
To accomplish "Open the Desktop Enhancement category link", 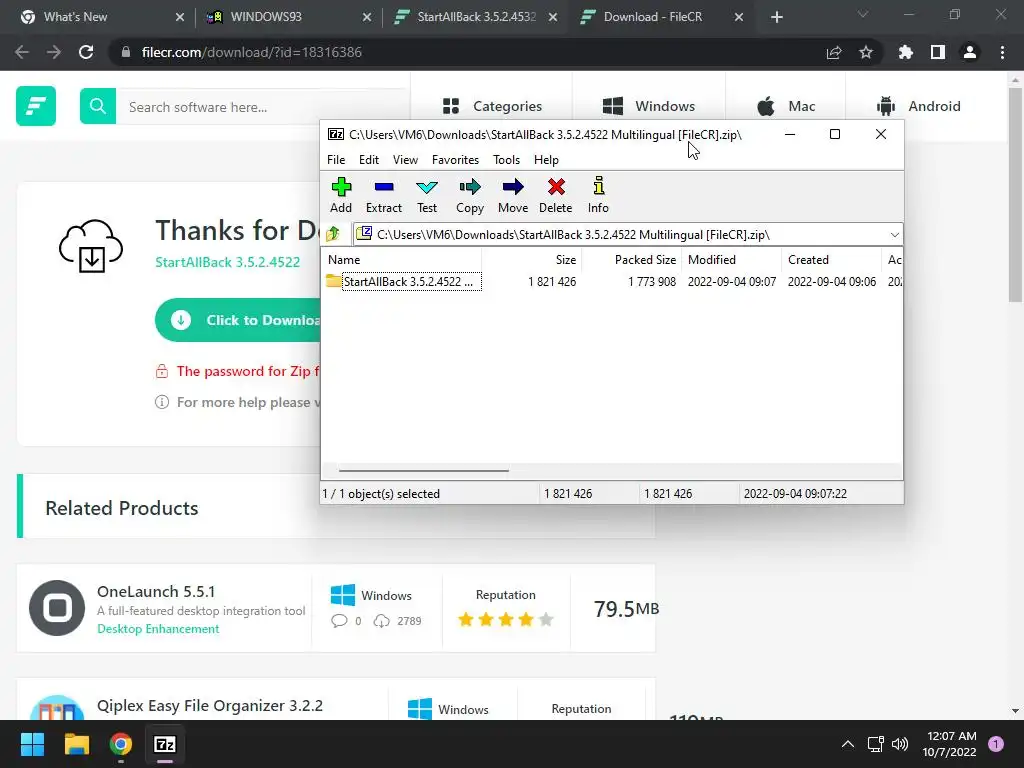I will [x=158, y=629].
